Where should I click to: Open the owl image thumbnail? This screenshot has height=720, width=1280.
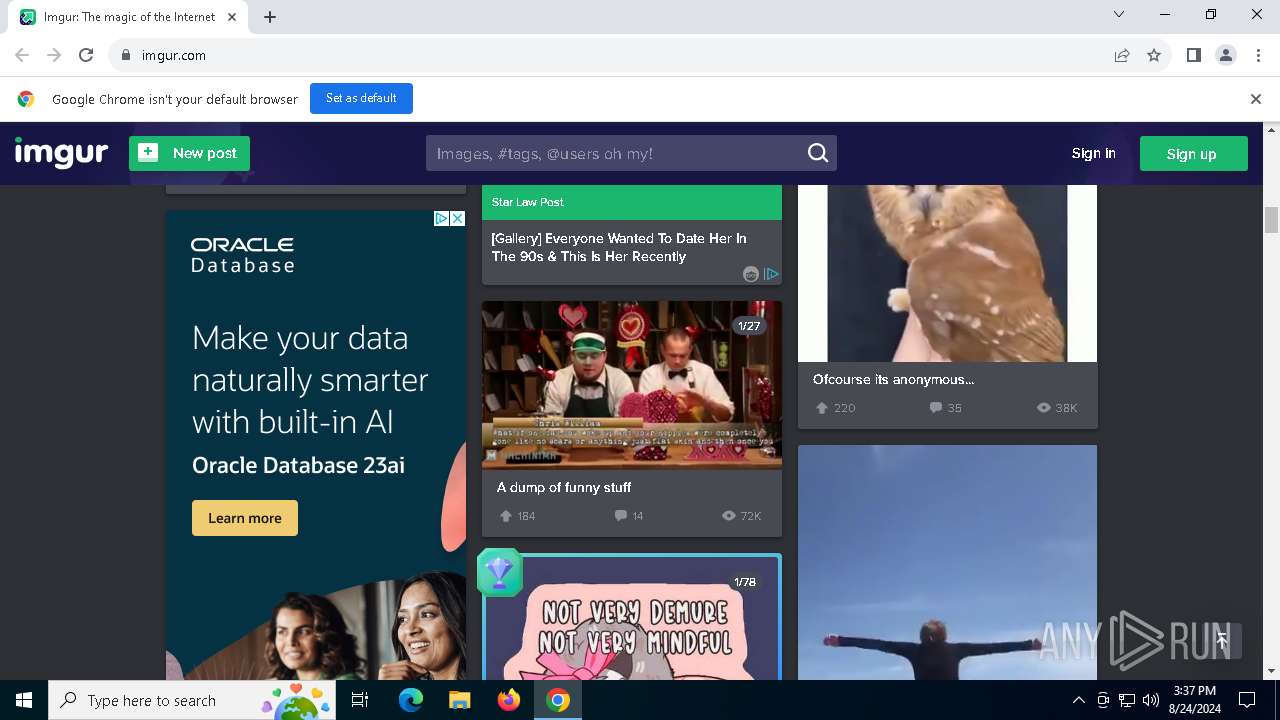click(947, 273)
